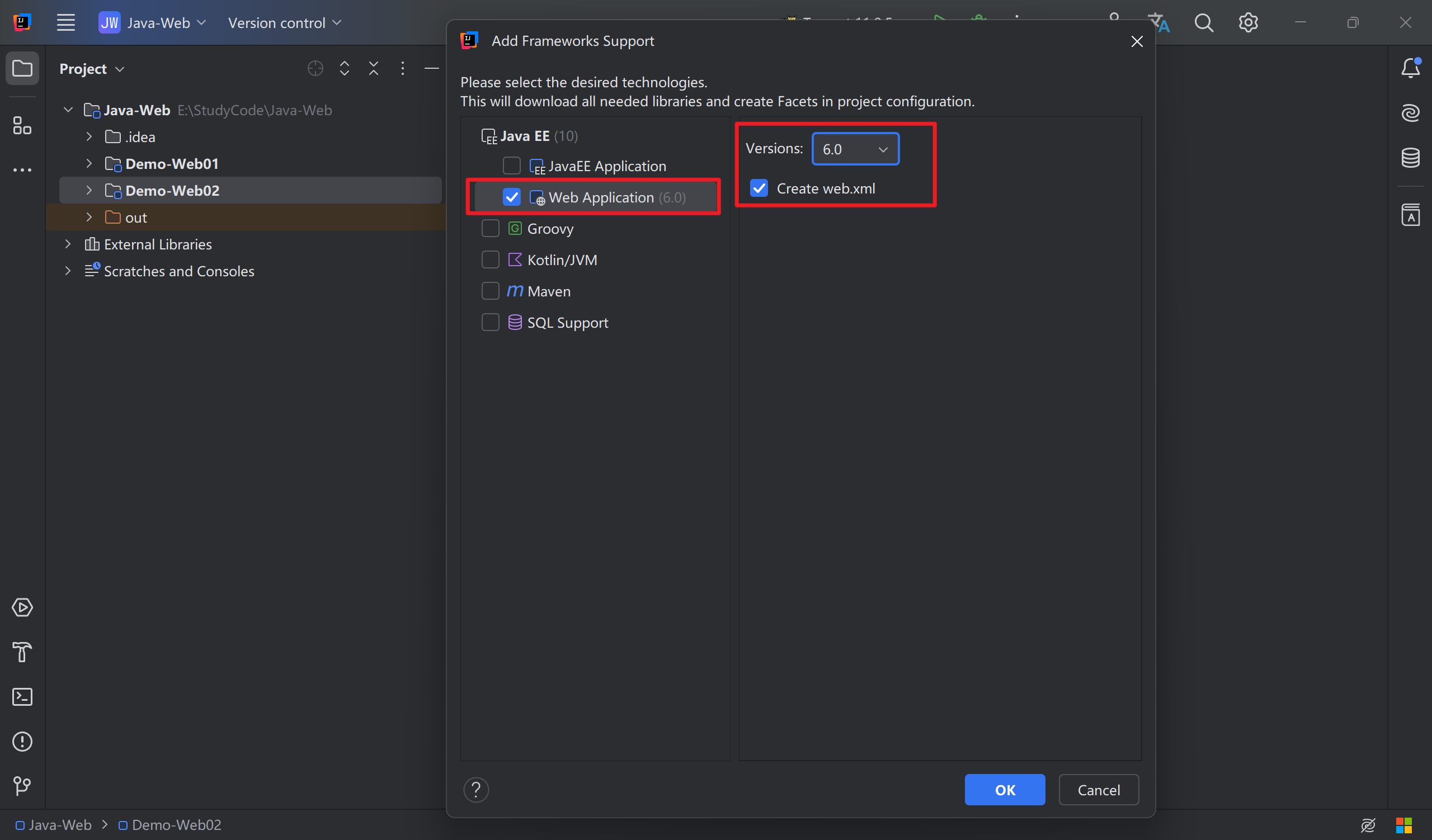Click Cancel in the dialog

(1099, 790)
